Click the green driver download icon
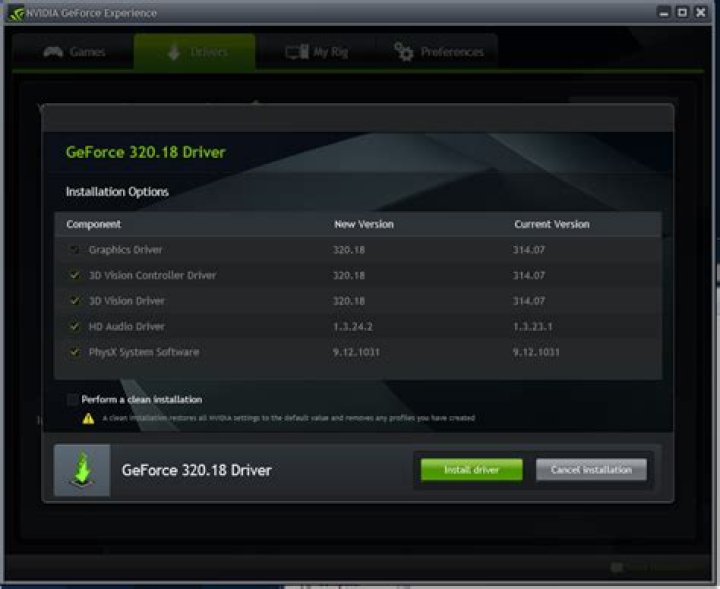Screen dimensions: 720x589 [x=82, y=470]
